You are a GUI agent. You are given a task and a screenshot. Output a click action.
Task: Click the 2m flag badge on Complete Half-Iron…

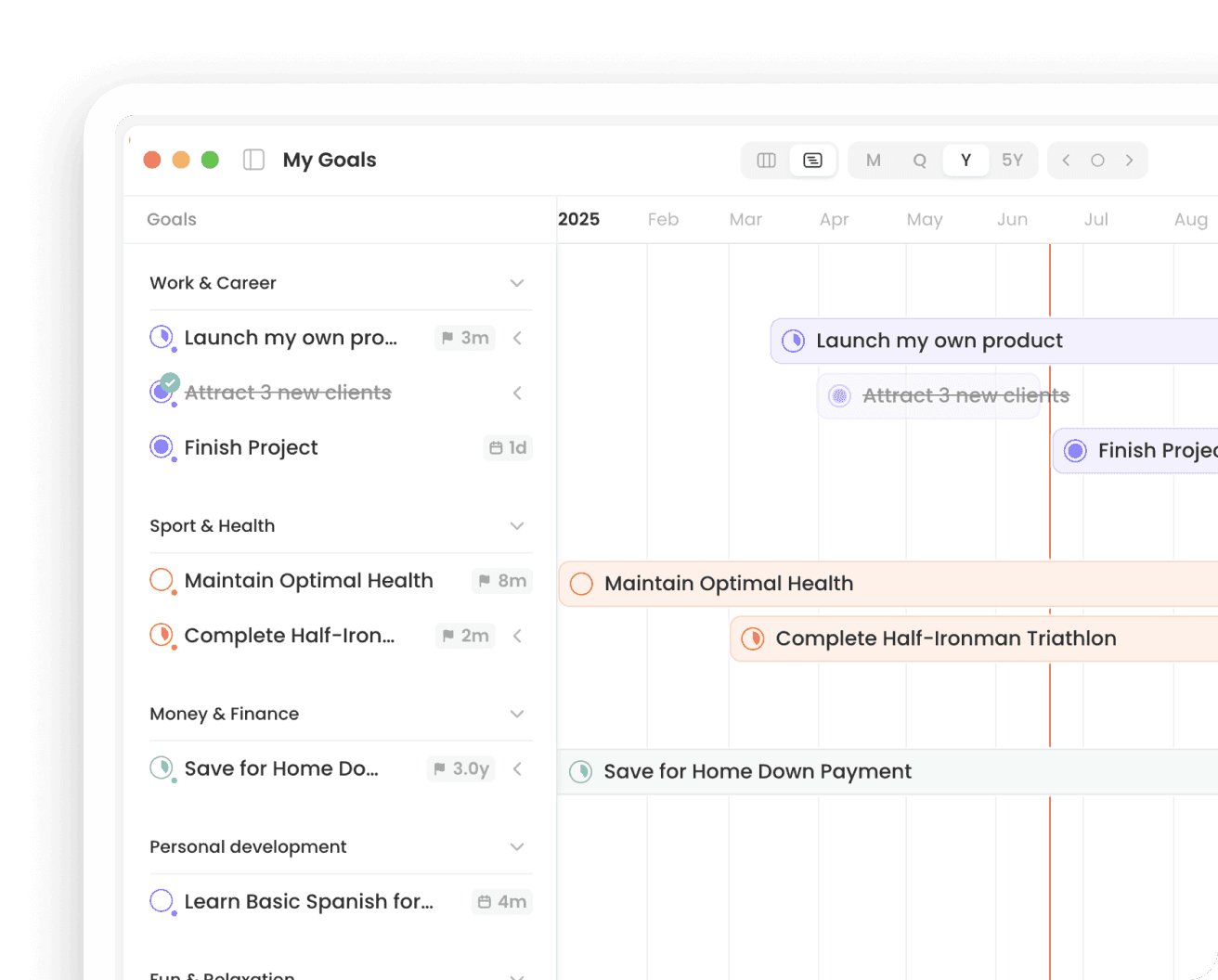tap(465, 636)
